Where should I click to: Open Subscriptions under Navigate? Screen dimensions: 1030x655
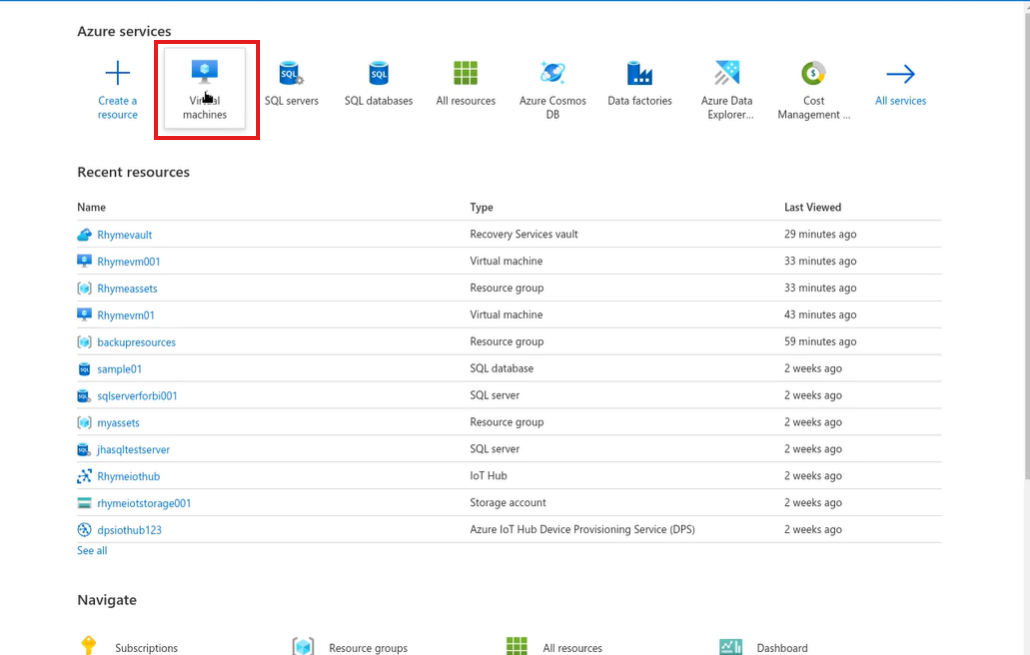[146, 648]
